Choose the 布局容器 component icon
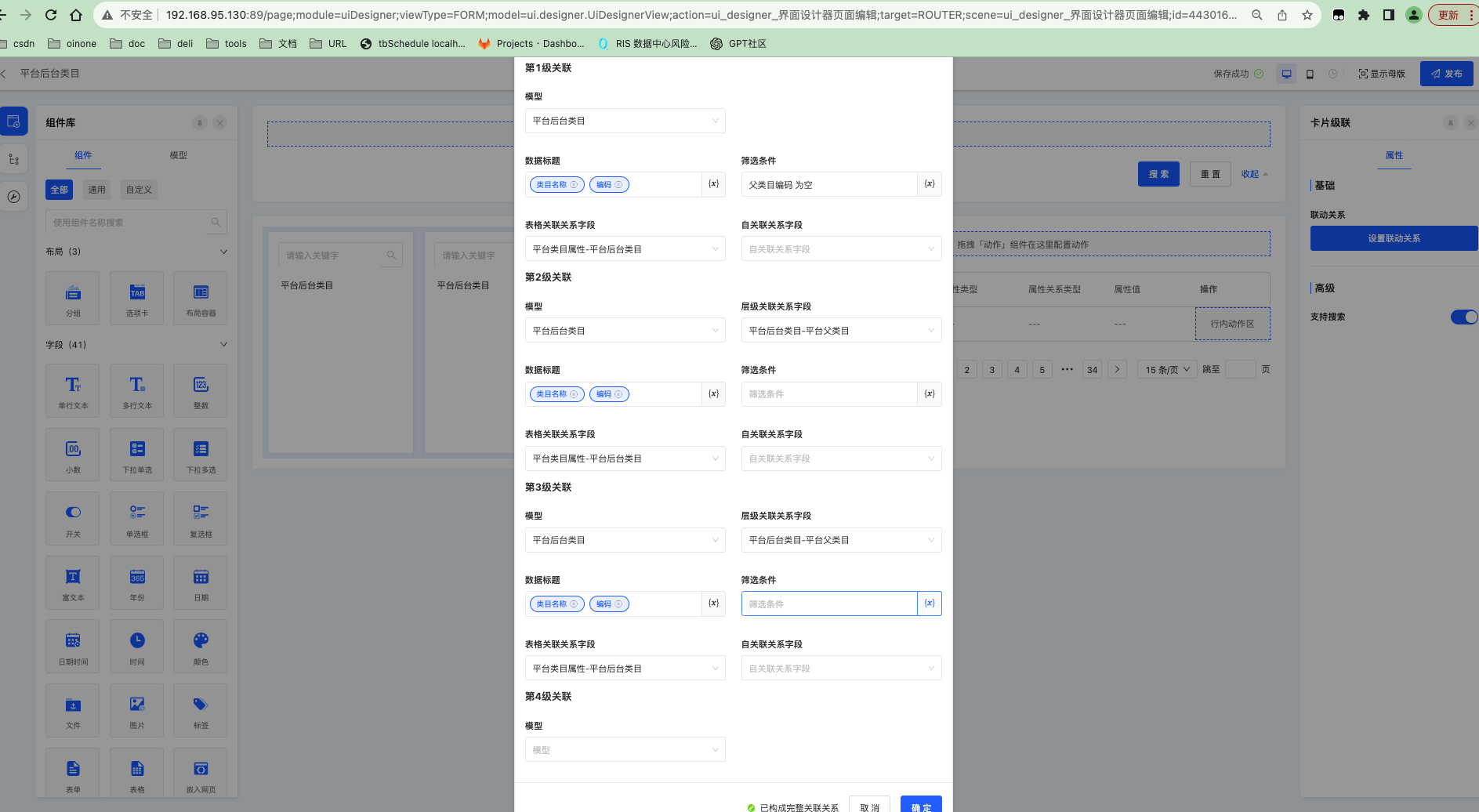The height and width of the screenshot is (812, 1479). pos(201,298)
